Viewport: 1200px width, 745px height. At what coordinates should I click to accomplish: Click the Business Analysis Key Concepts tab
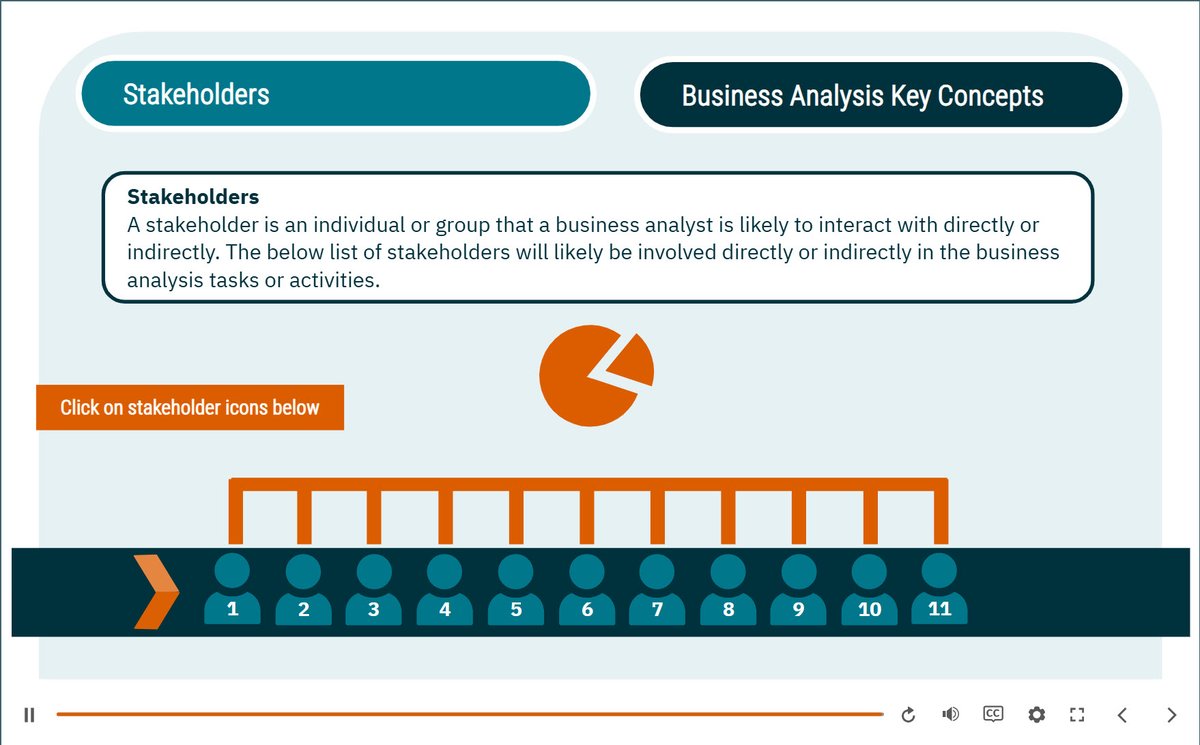pos(880,96)
